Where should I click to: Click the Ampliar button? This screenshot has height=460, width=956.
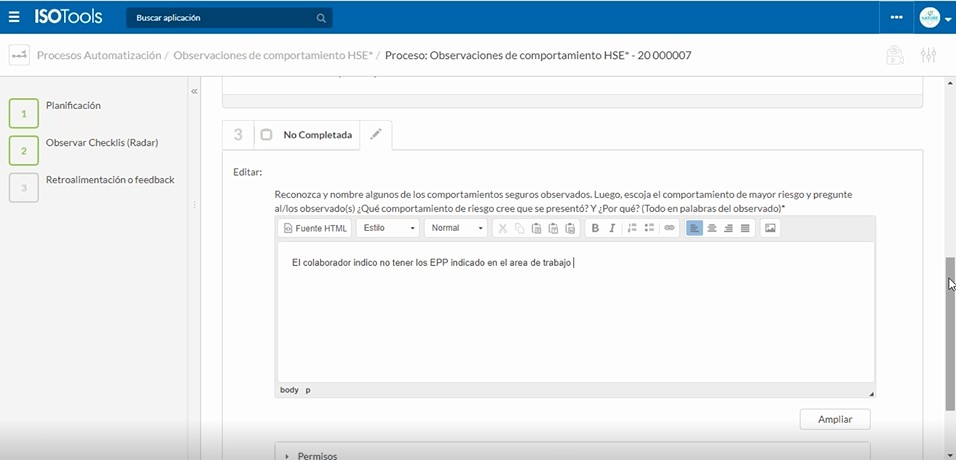(835, 419)
